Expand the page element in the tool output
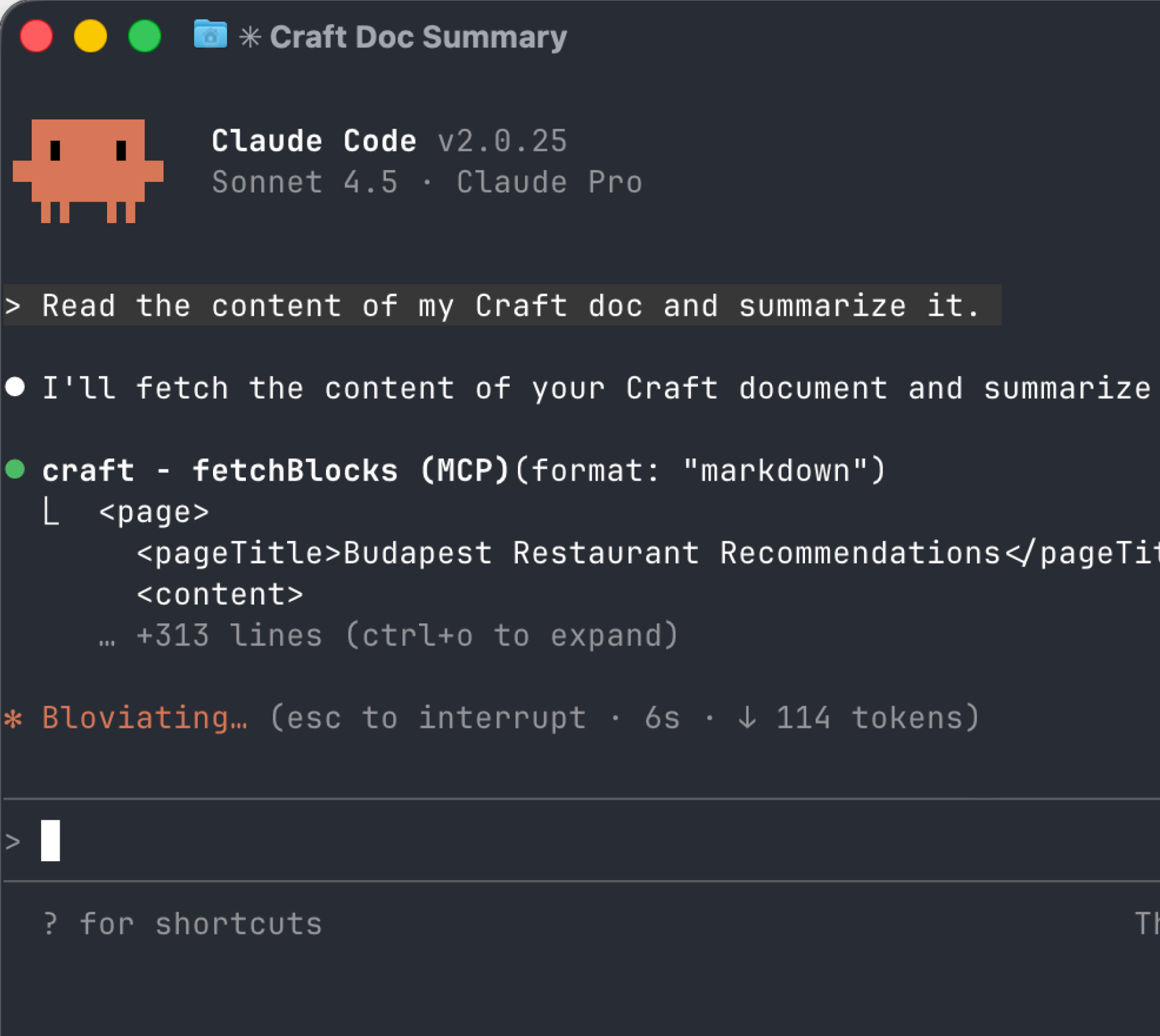The image size is (1160, 1036). (154, 511)
